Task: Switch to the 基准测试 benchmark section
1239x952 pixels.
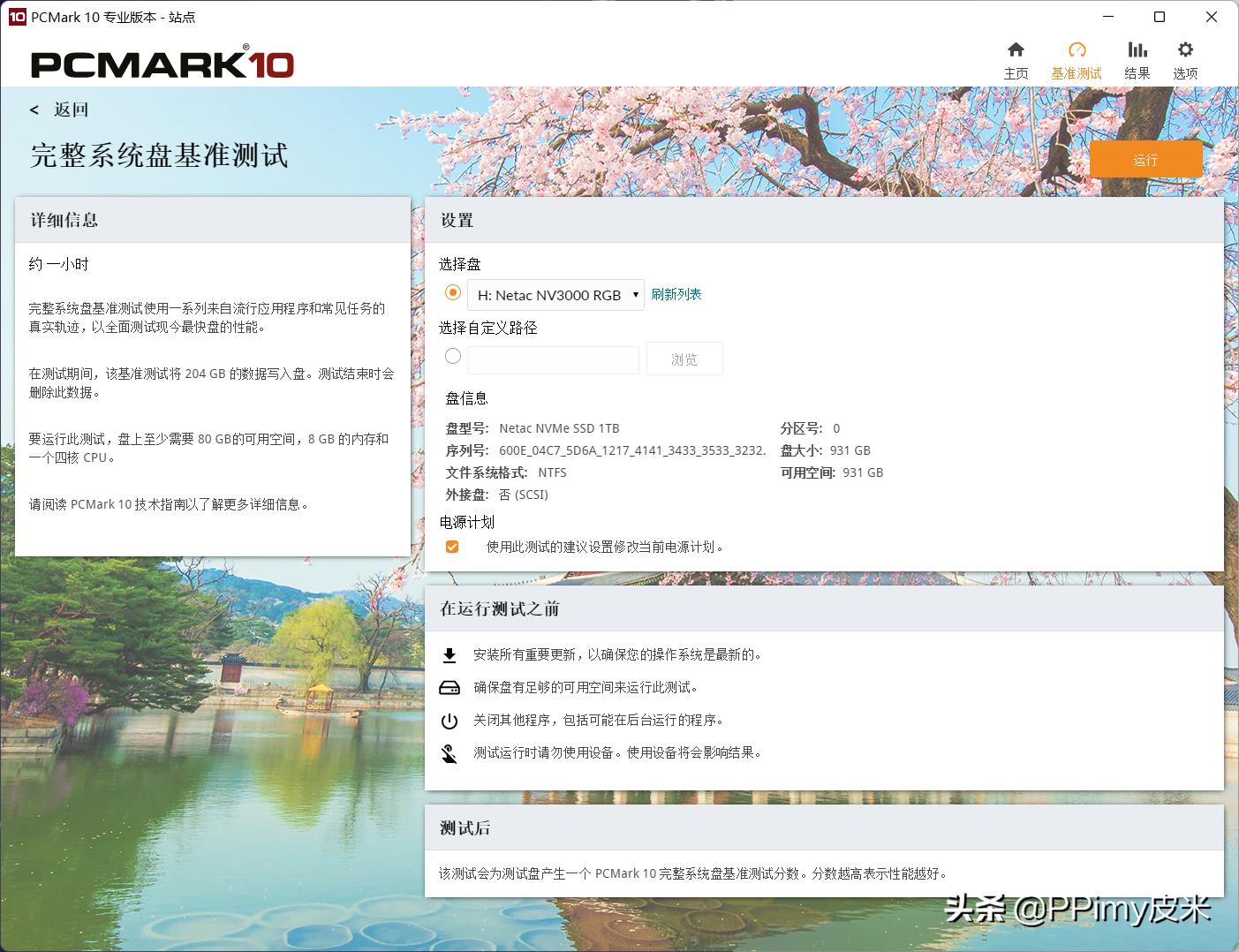Action: pyautogui.click(x=1077, y=58)
